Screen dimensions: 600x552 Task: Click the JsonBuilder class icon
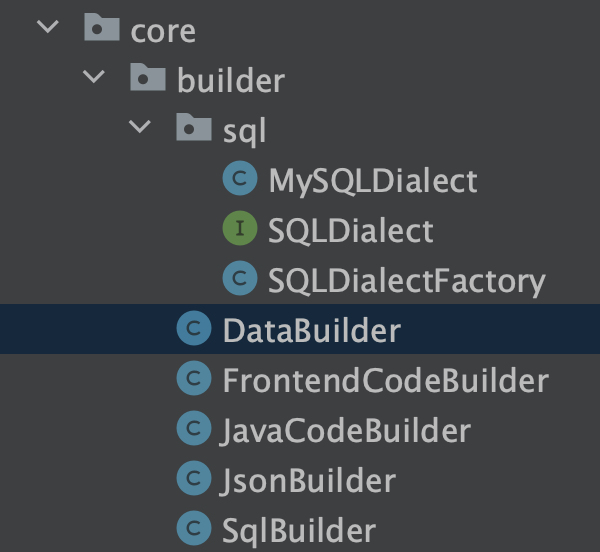(x=193, y=480)
